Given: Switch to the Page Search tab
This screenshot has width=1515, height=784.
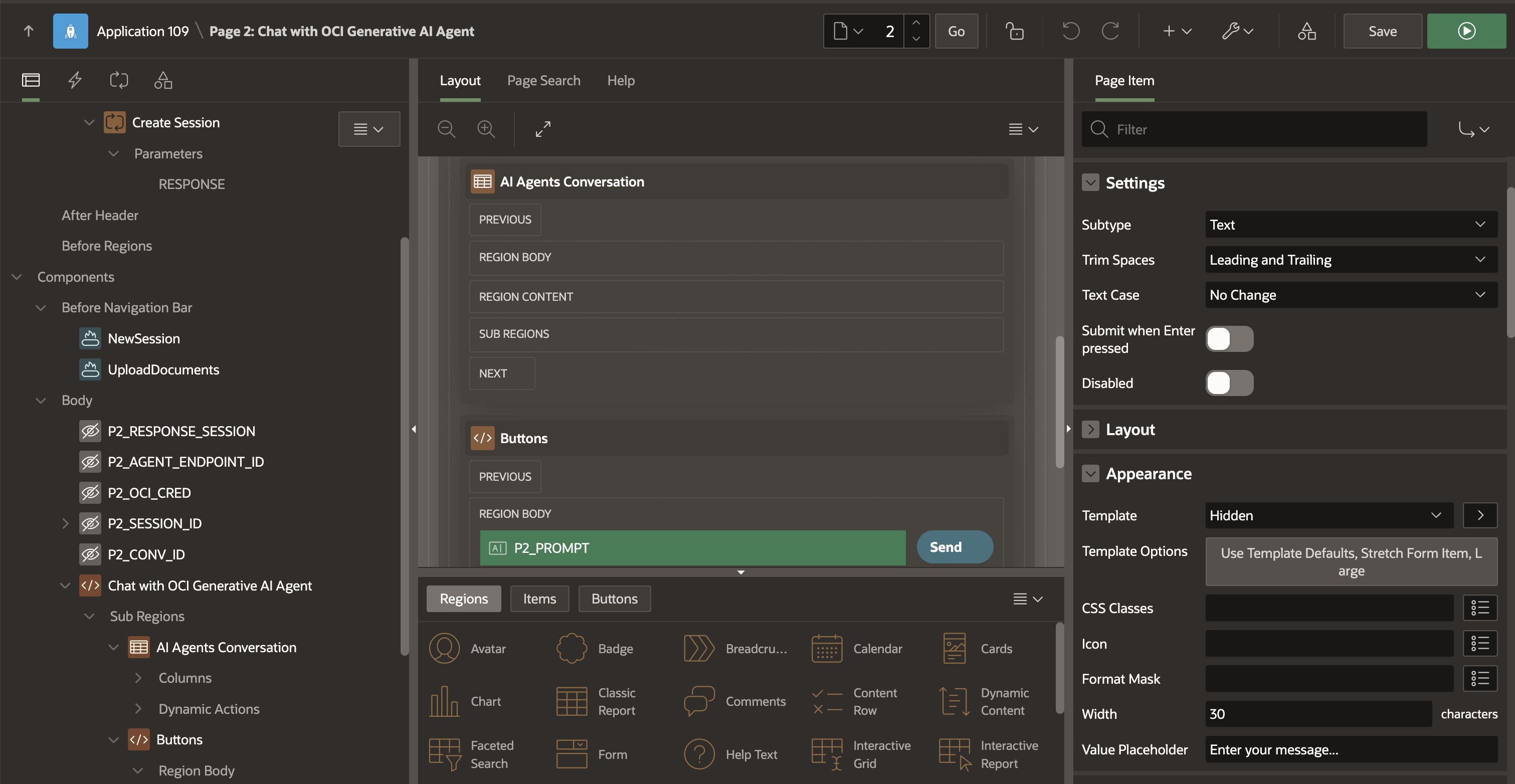Looking at the screenshot, I should pyautogui.click(x=543, y=81).
